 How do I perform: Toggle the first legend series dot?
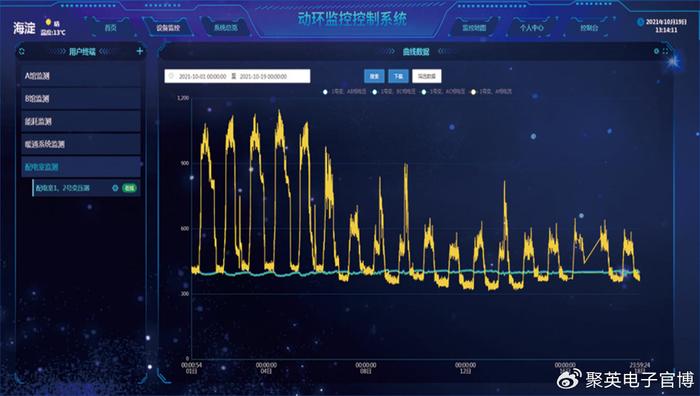pos(325,92)
